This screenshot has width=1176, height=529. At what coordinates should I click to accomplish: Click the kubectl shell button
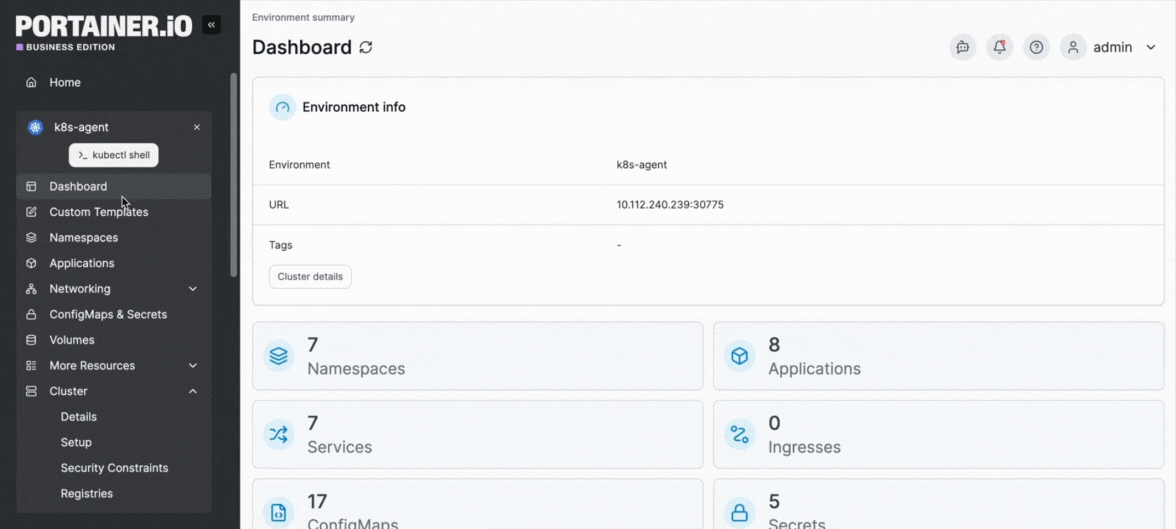pyautogui.click(x=114, y=155)
